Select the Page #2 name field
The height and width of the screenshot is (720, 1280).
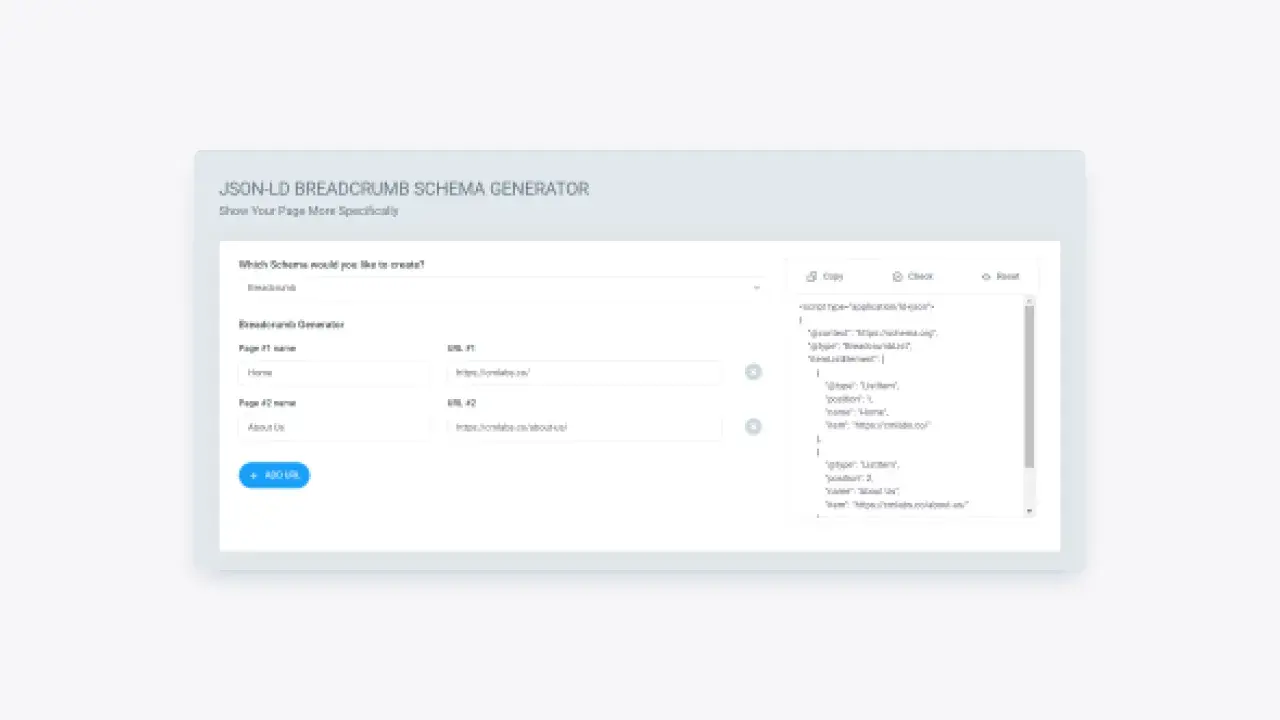tap(334, 427)
